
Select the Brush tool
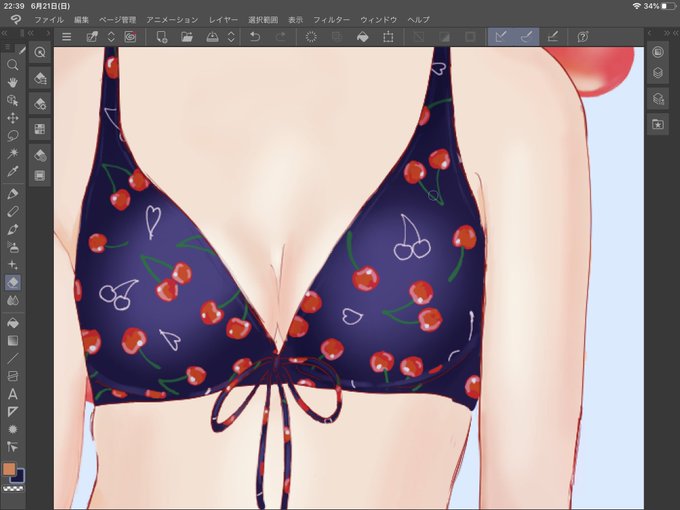coord(13,229)
